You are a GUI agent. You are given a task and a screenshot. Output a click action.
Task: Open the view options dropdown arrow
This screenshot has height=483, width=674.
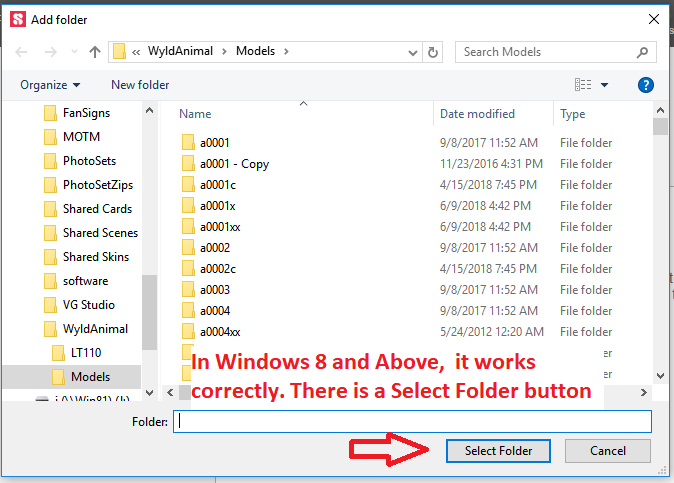tap(604, 85)
